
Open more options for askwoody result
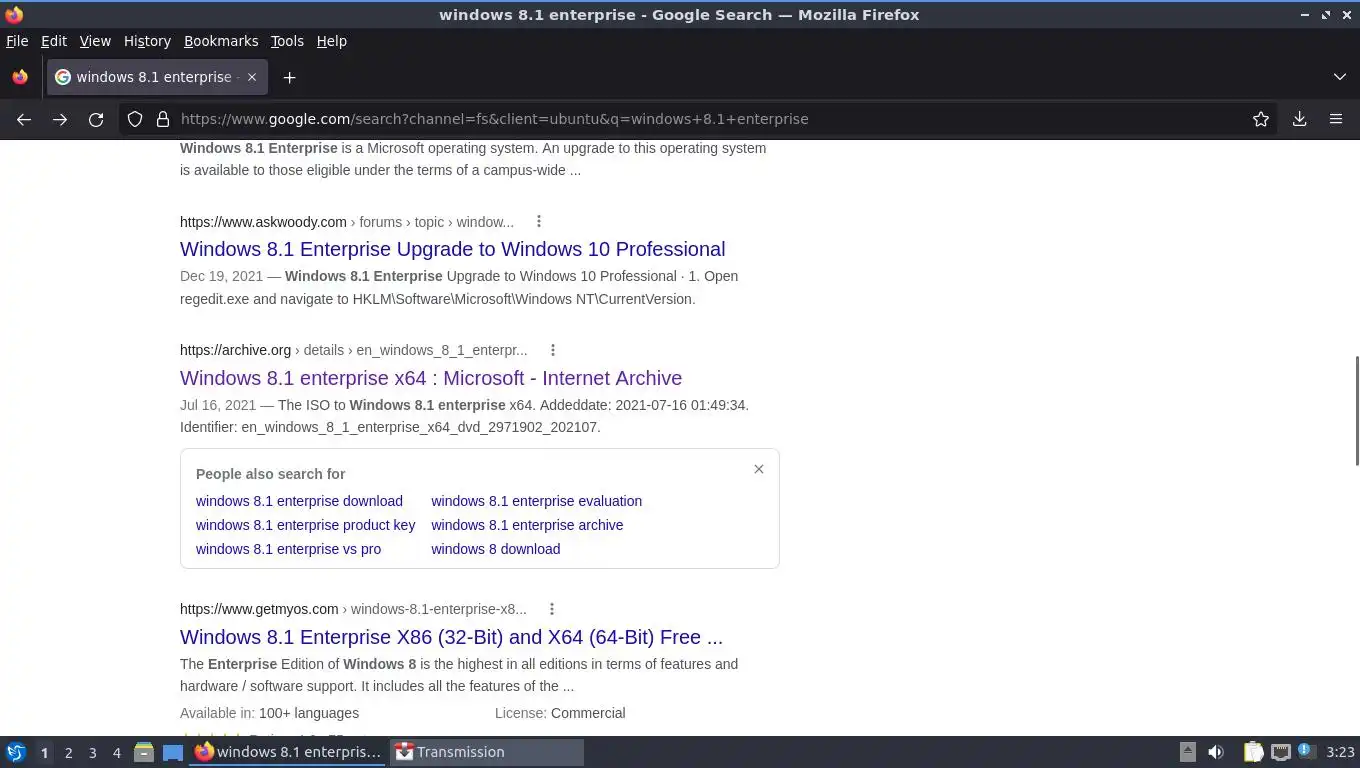538,222
